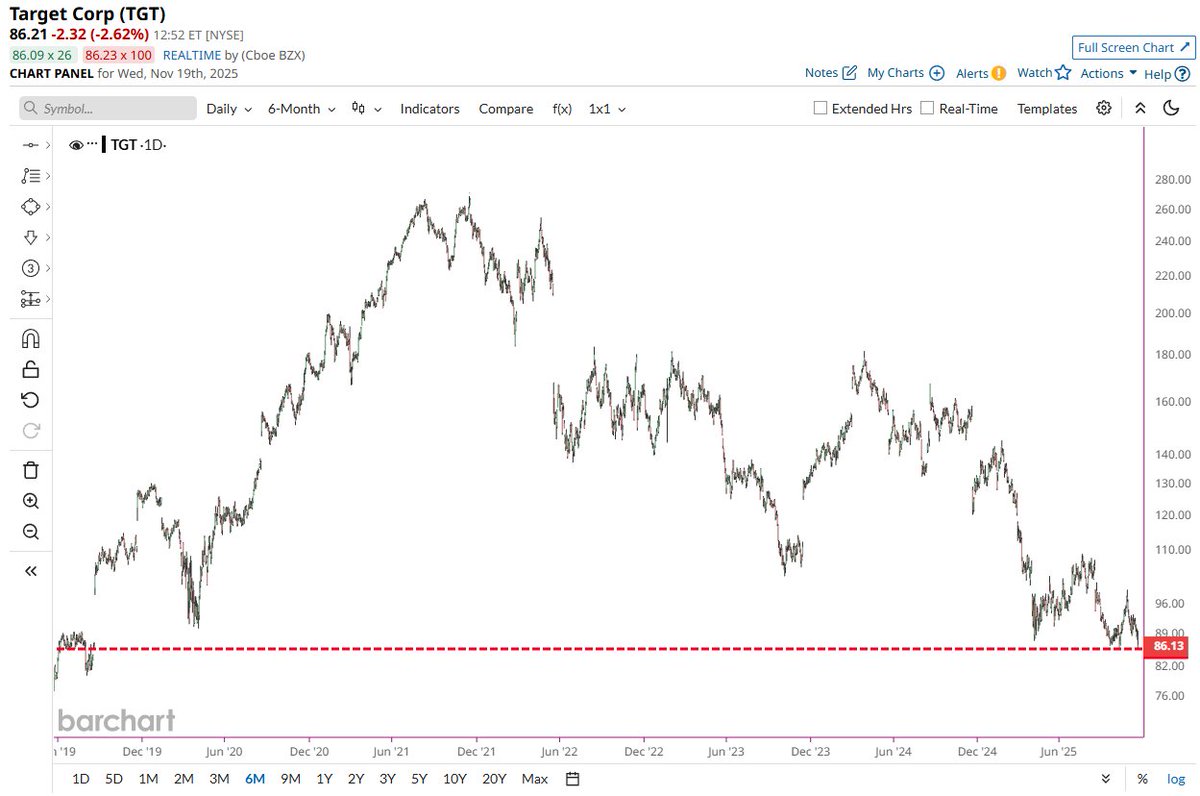Viewport: 1200px width, 796px height.
Task: Select the 9M range tab
Action: point(290,778)
